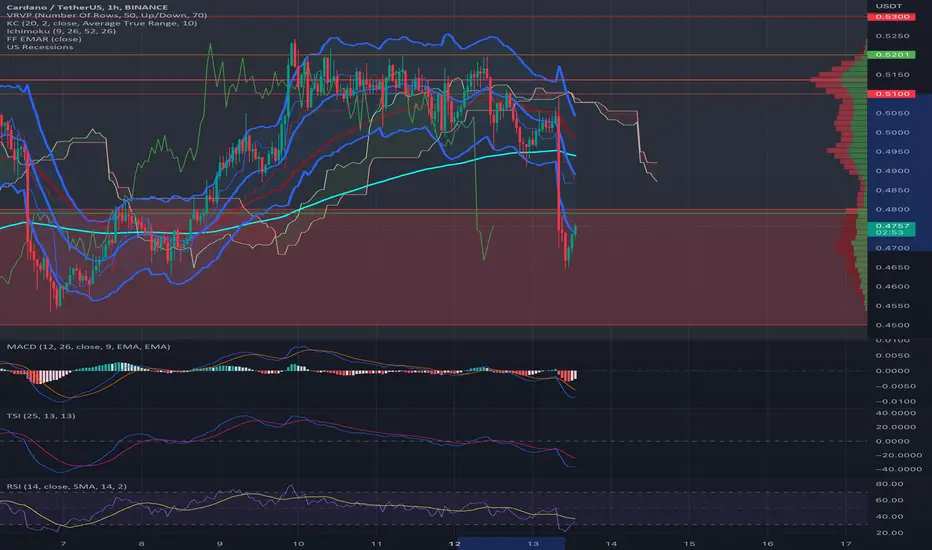Click 0.4950 on the price scale
This screenshot has height=550, width=932.
coord(892,152)
